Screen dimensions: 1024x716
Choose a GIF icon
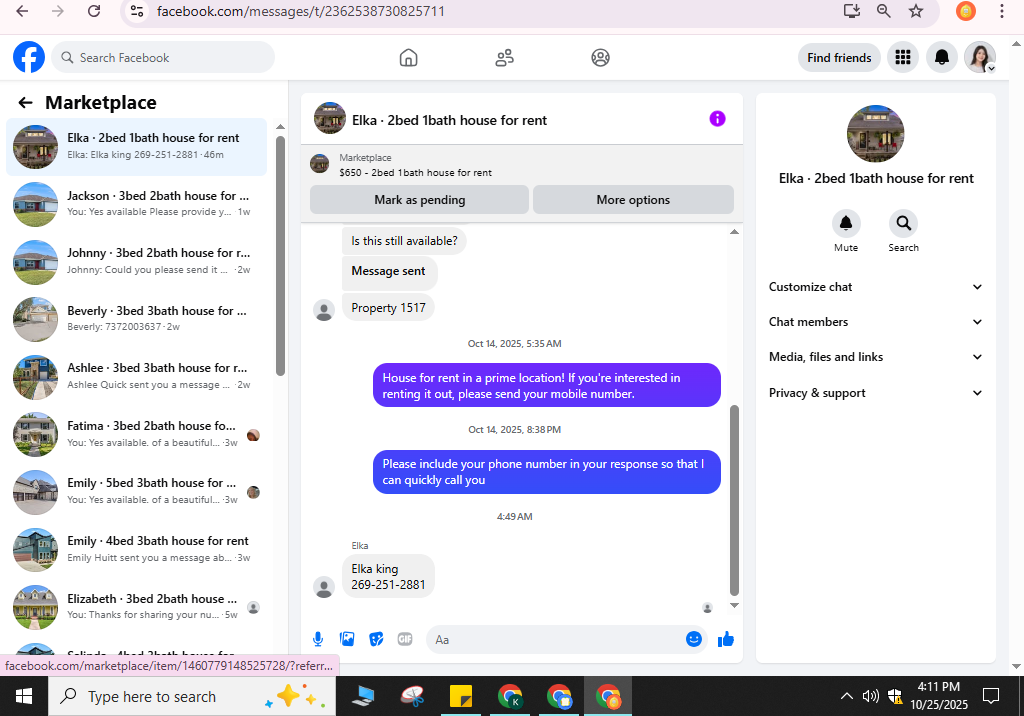[405, 639]
